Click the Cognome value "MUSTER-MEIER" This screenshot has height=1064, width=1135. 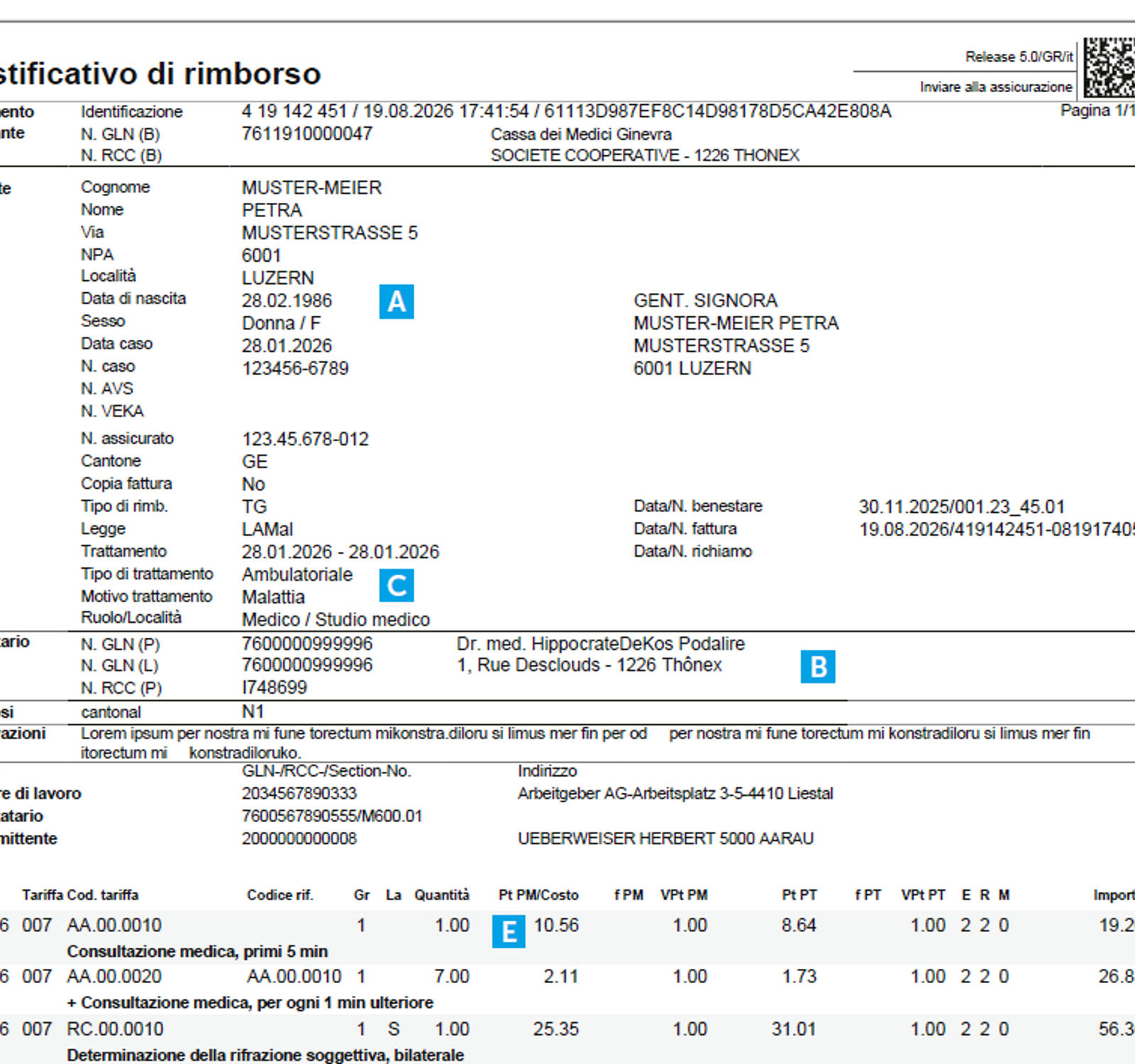coord(311,187)
